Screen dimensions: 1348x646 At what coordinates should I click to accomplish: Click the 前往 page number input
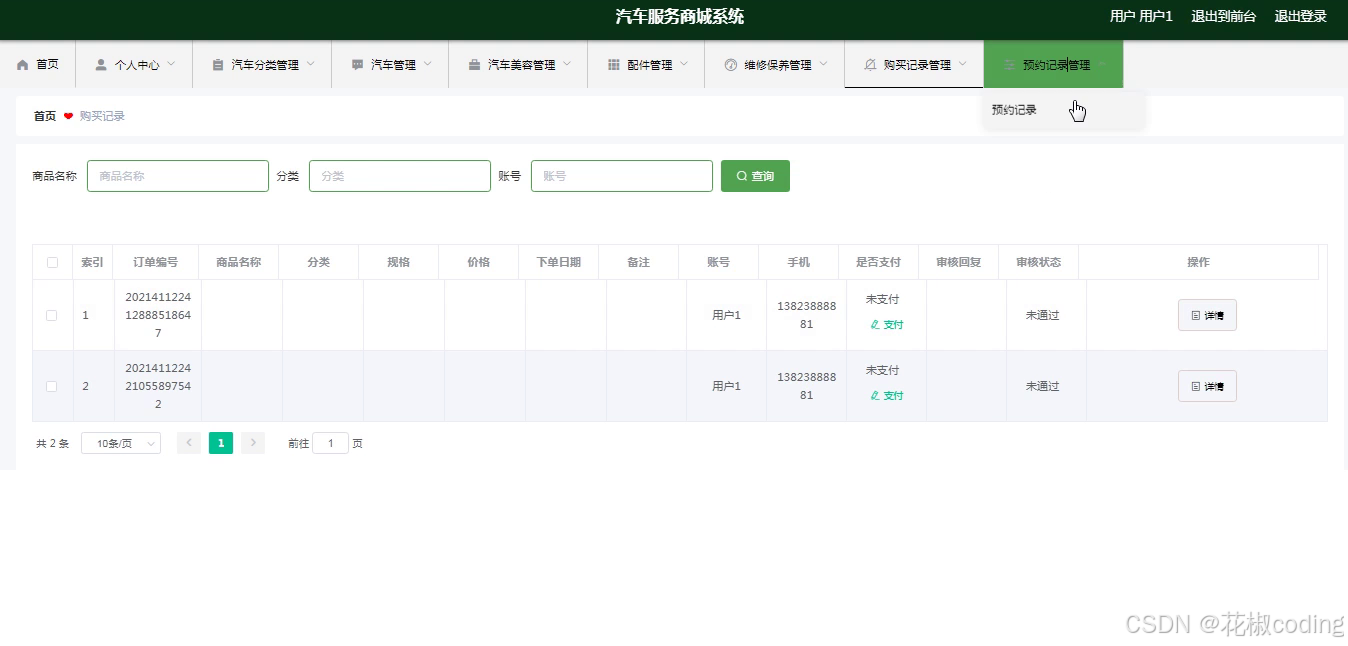[x=330, y=443]
